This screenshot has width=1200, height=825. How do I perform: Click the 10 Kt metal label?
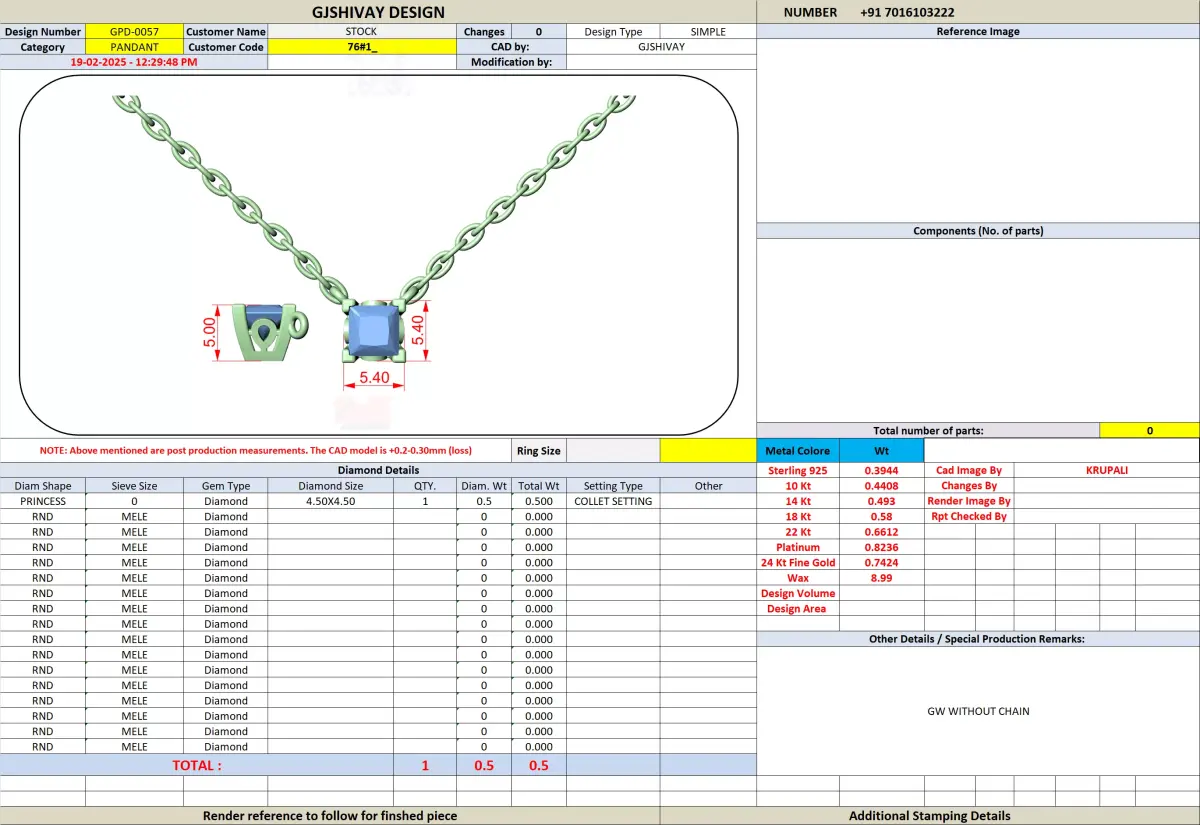[x=798, y=486]
